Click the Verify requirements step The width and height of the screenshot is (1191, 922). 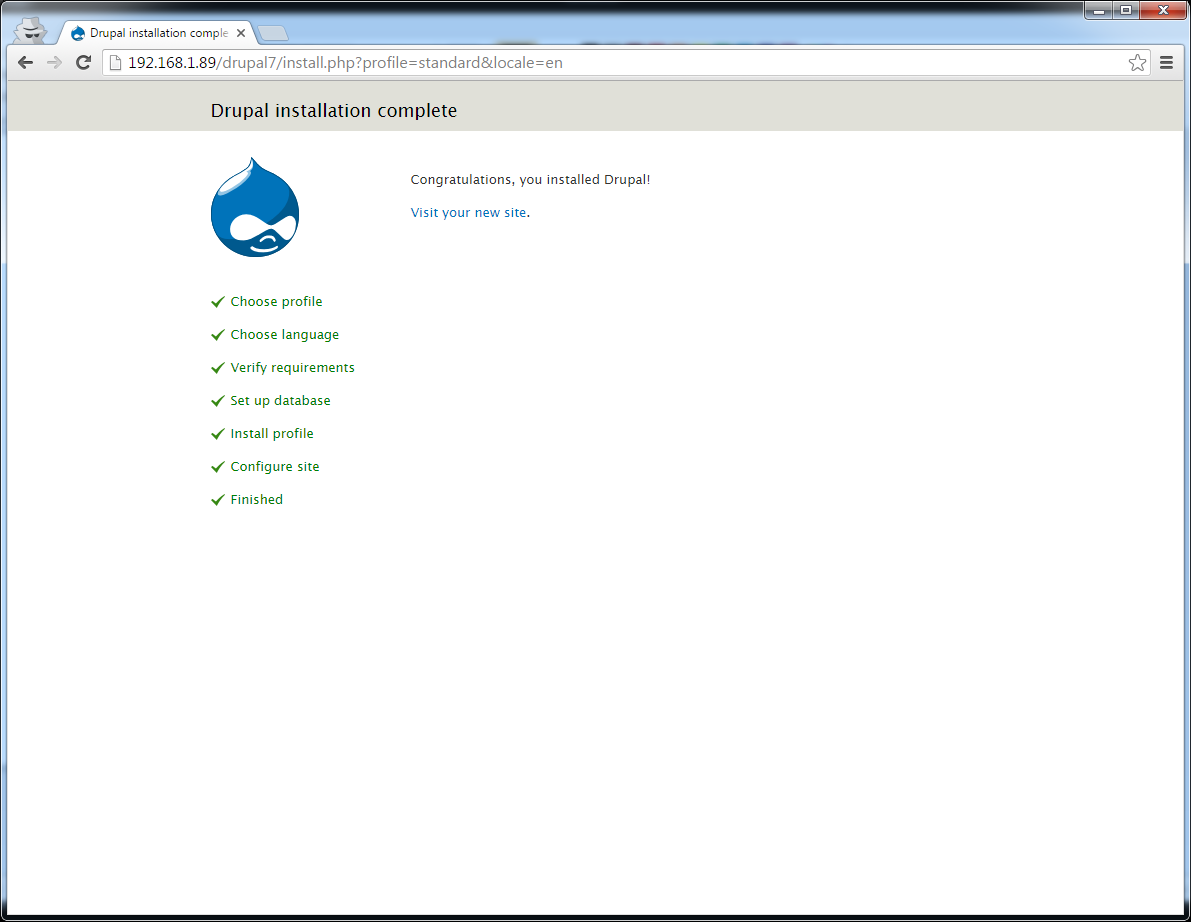click(292, 368)
